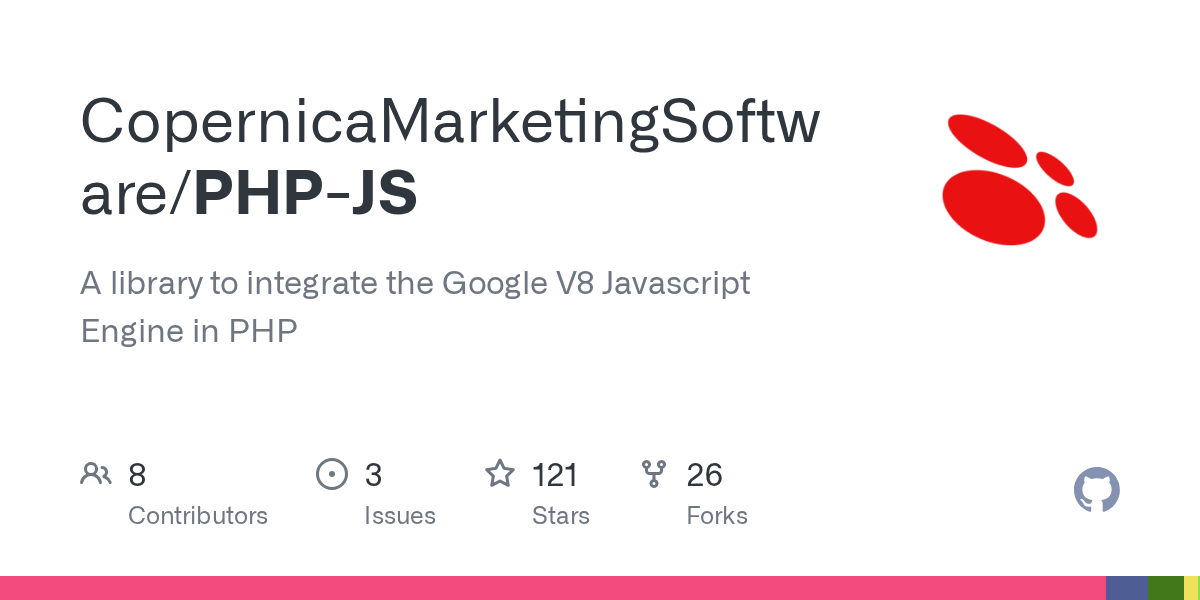Click the fork icon

(654, 474)
